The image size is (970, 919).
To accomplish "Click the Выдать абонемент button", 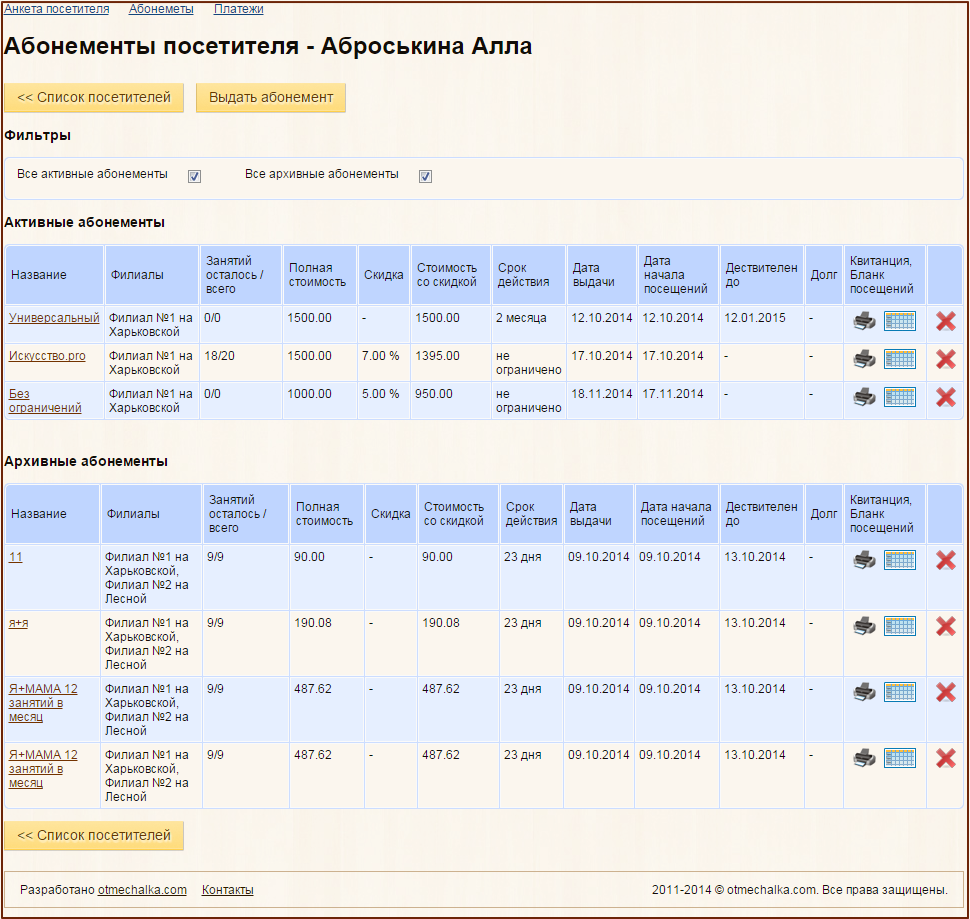I will (271, 98).
